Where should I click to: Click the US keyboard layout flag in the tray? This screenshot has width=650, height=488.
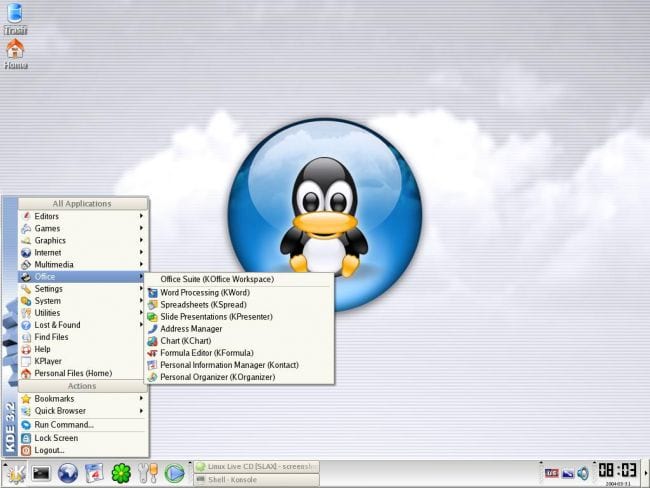click(551, 473)
